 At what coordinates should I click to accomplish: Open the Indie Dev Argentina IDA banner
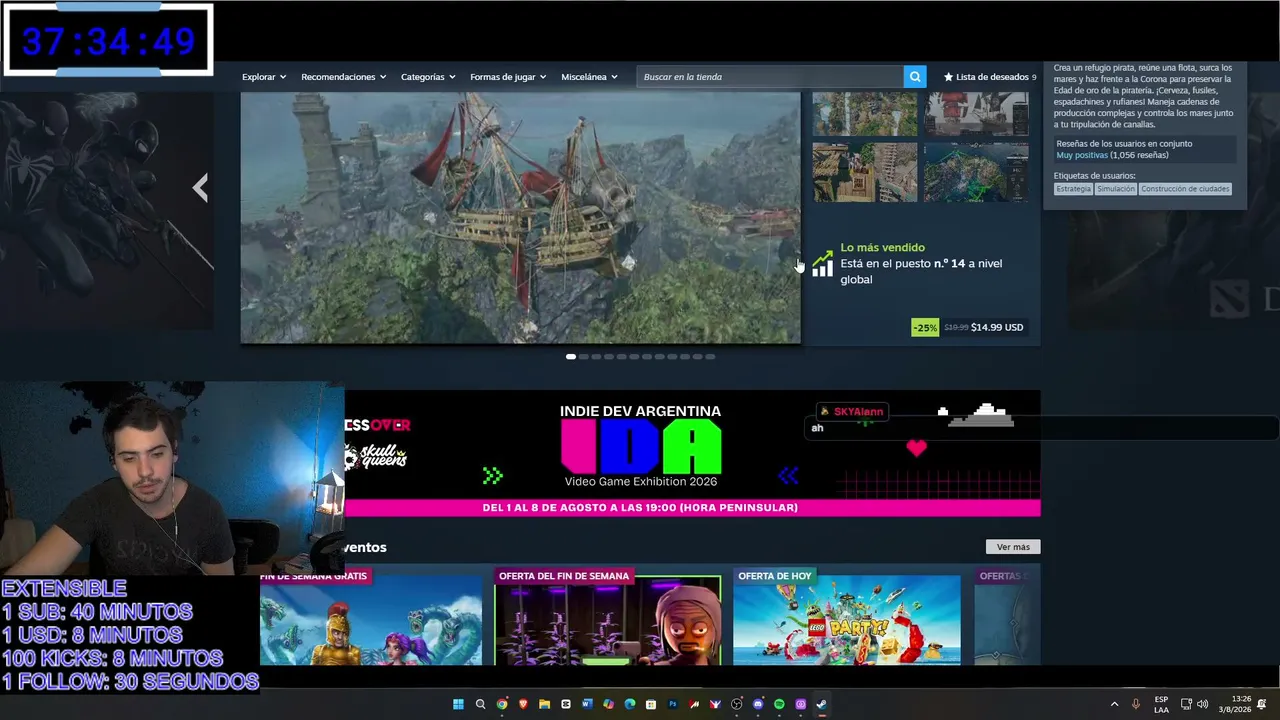(692, 453)
